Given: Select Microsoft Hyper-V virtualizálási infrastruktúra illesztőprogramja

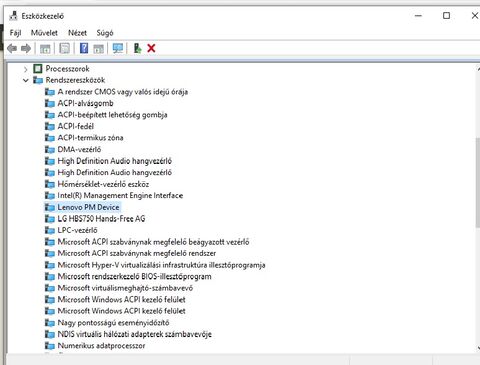Looking at the screenshot, I should pyautogui.click(x=161, y=265).
